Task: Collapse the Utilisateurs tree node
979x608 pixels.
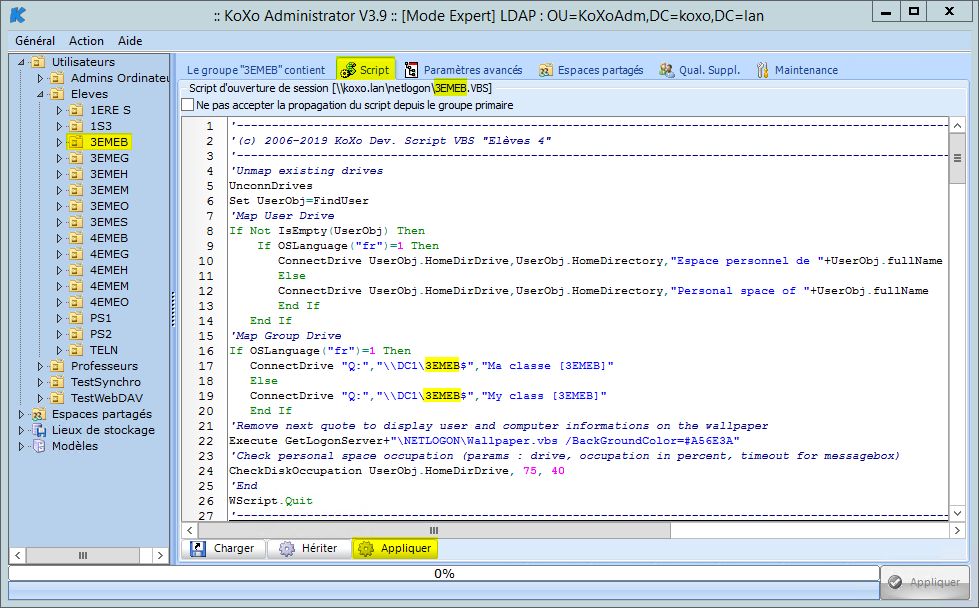Action: pyautogui.click(x=21, y=62)
